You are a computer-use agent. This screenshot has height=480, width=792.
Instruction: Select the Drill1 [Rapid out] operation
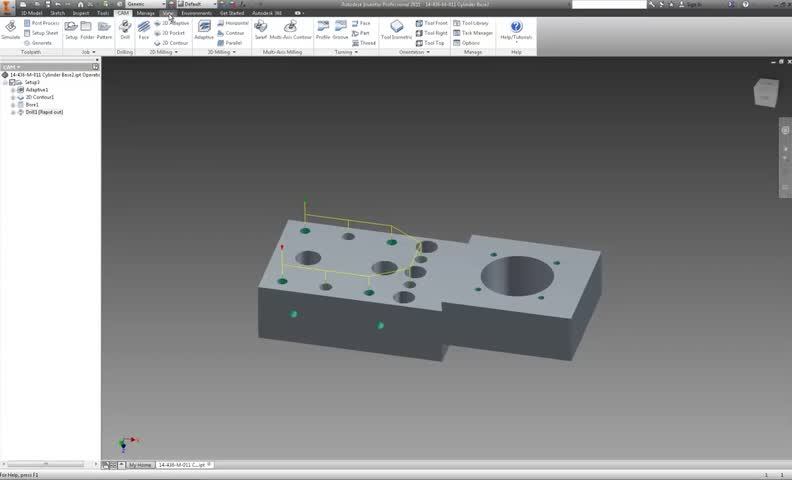click(x=44, y=112)
